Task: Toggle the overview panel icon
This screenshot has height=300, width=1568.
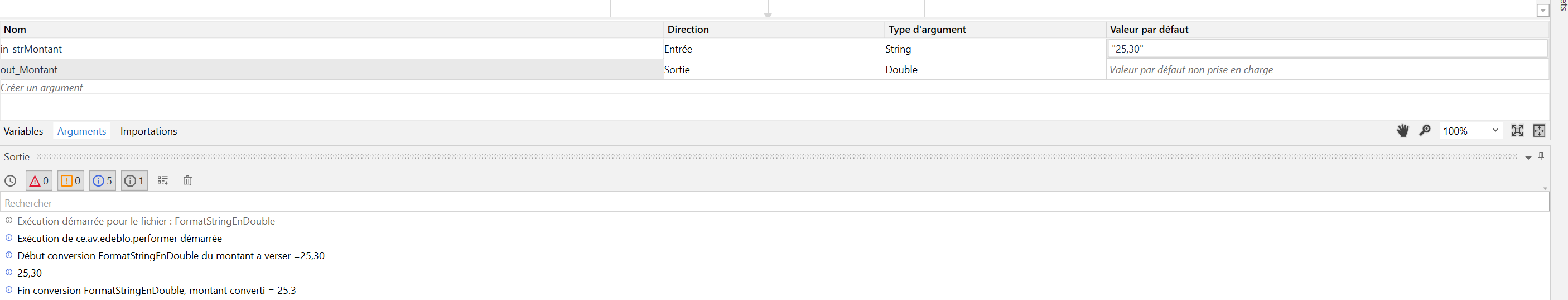Action: tap(1539, 131)
